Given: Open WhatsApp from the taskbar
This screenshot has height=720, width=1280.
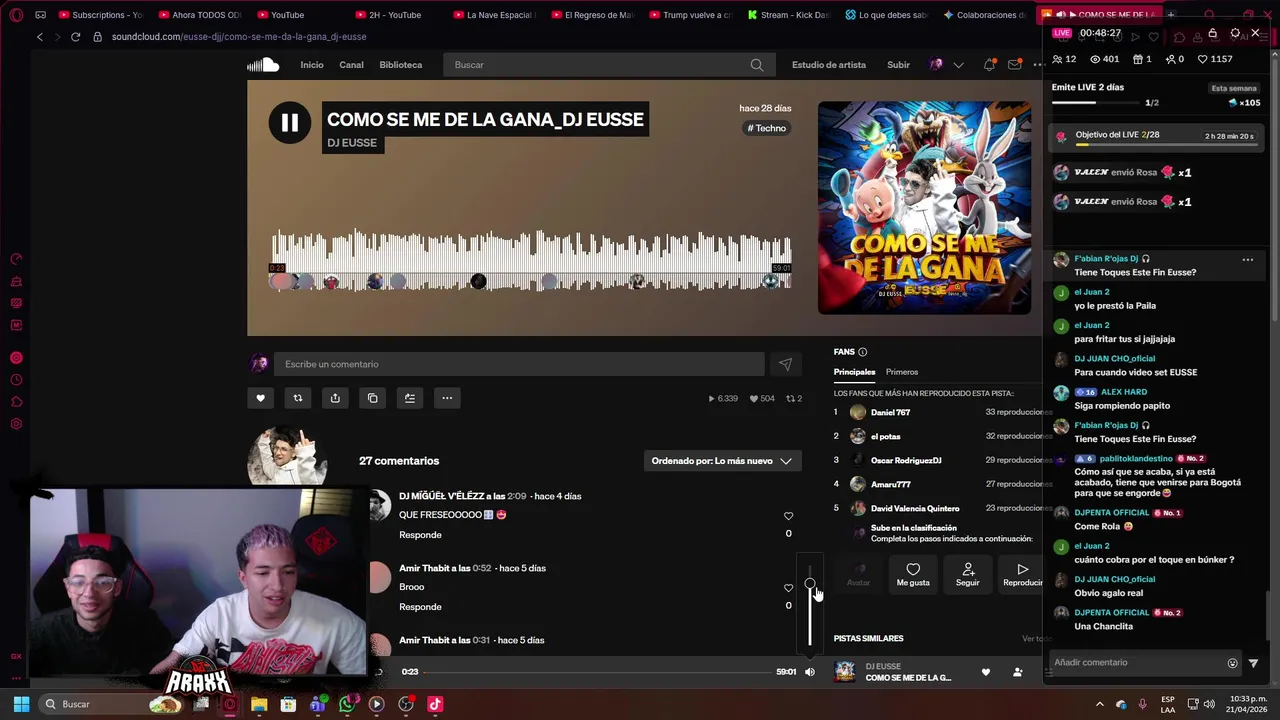Looking at the screenshot, I should tap(347, 704).
